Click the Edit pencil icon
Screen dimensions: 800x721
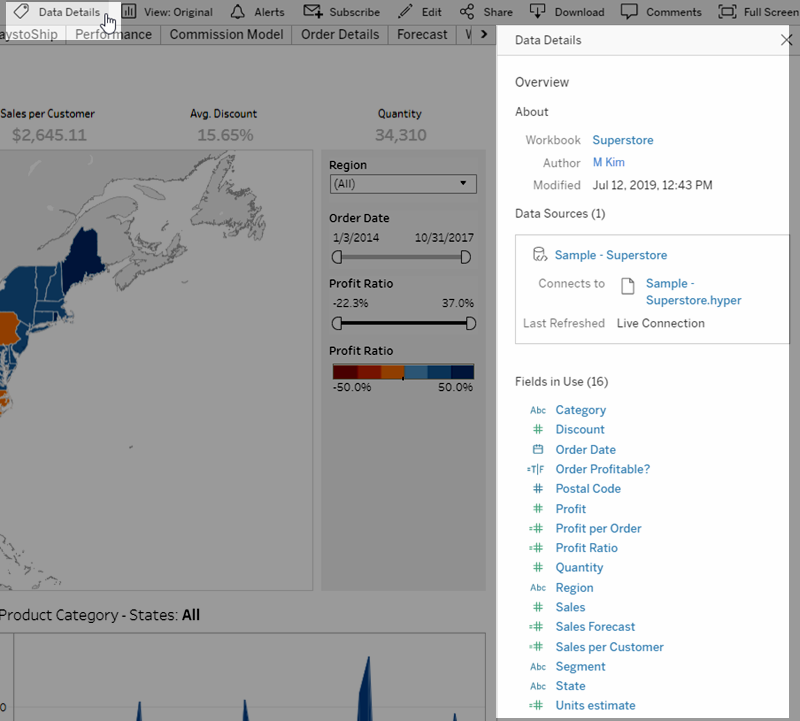405,11
